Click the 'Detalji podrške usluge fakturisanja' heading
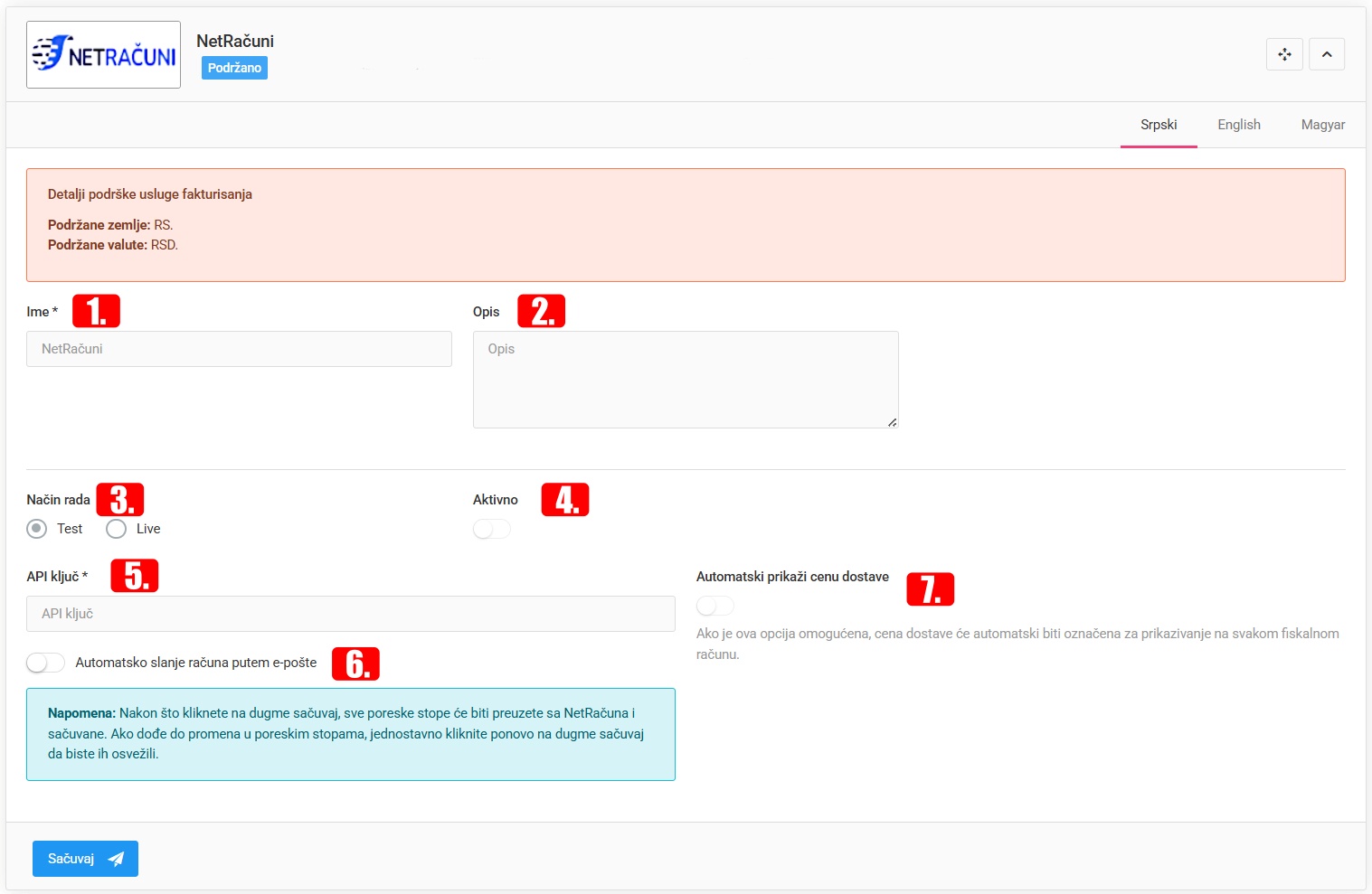The image size is (1372, 894). [x=150, y=194]
